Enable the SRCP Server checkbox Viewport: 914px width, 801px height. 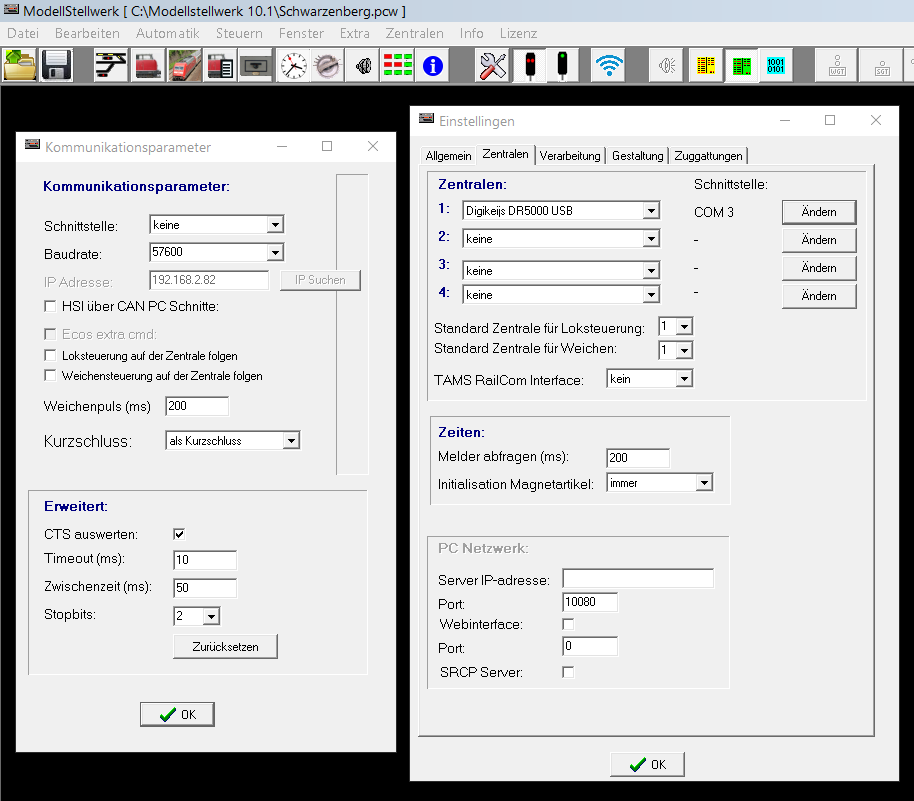568,672
